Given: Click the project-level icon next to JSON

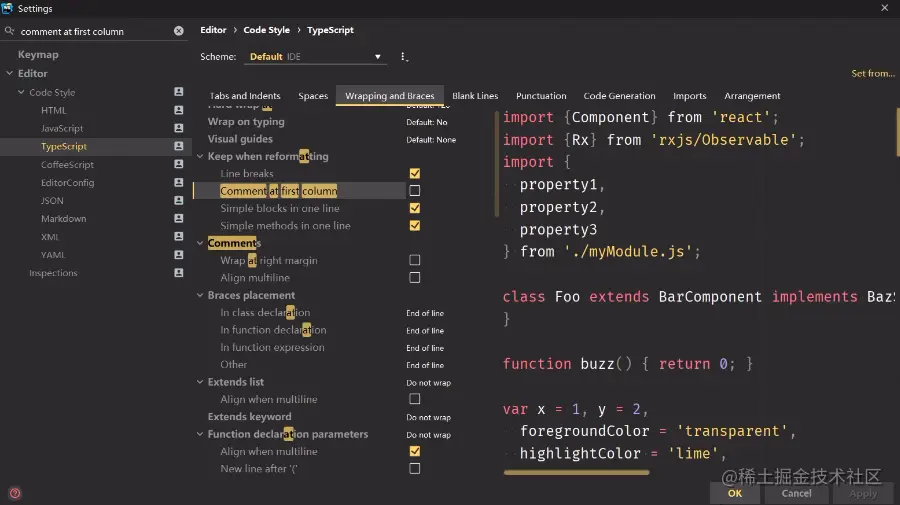Looking at the screenshot, I should pyautogui.click(x=179, y=200).
